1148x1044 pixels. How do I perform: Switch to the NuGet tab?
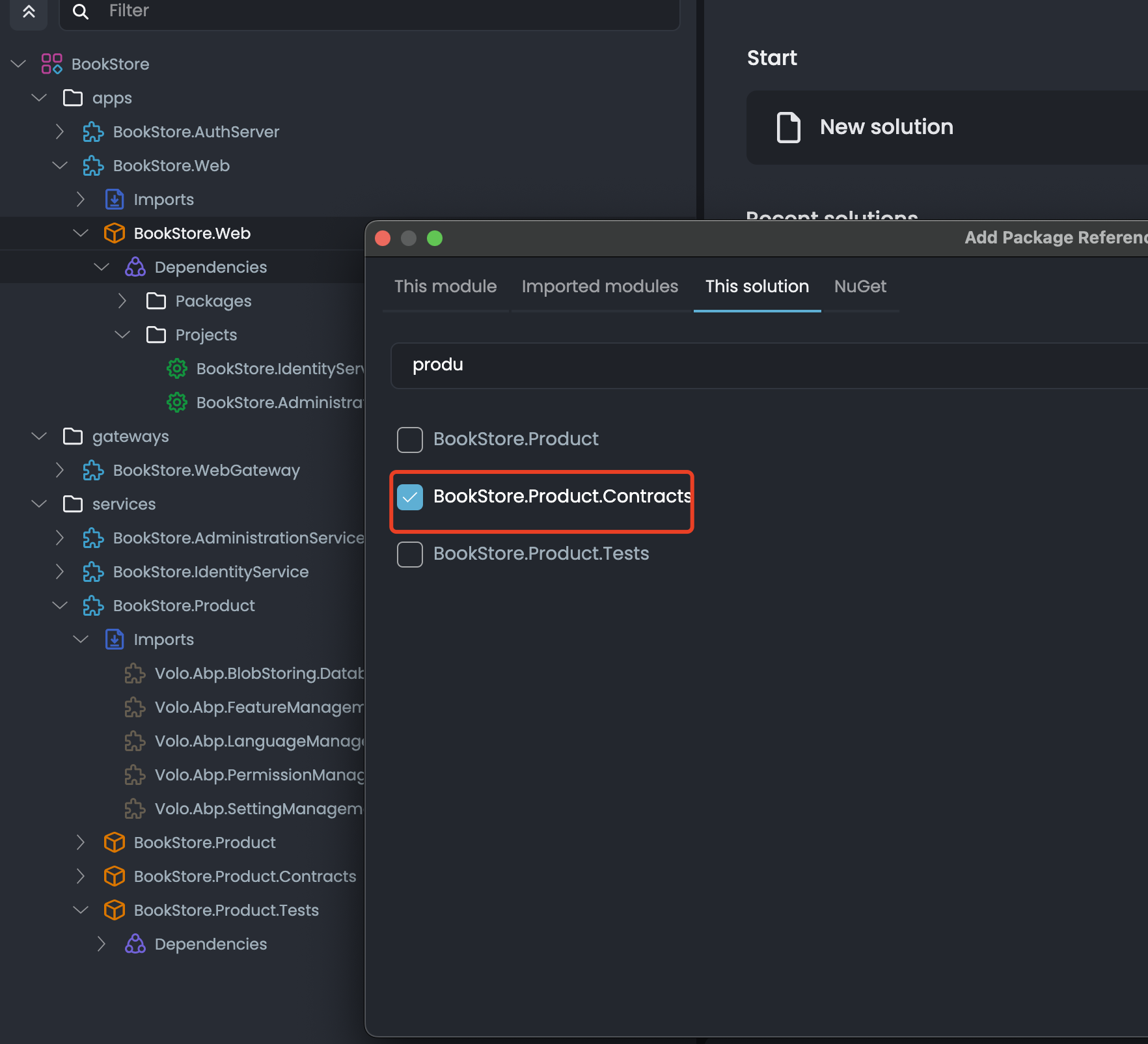pyautogui.click(x=860, y=286)
